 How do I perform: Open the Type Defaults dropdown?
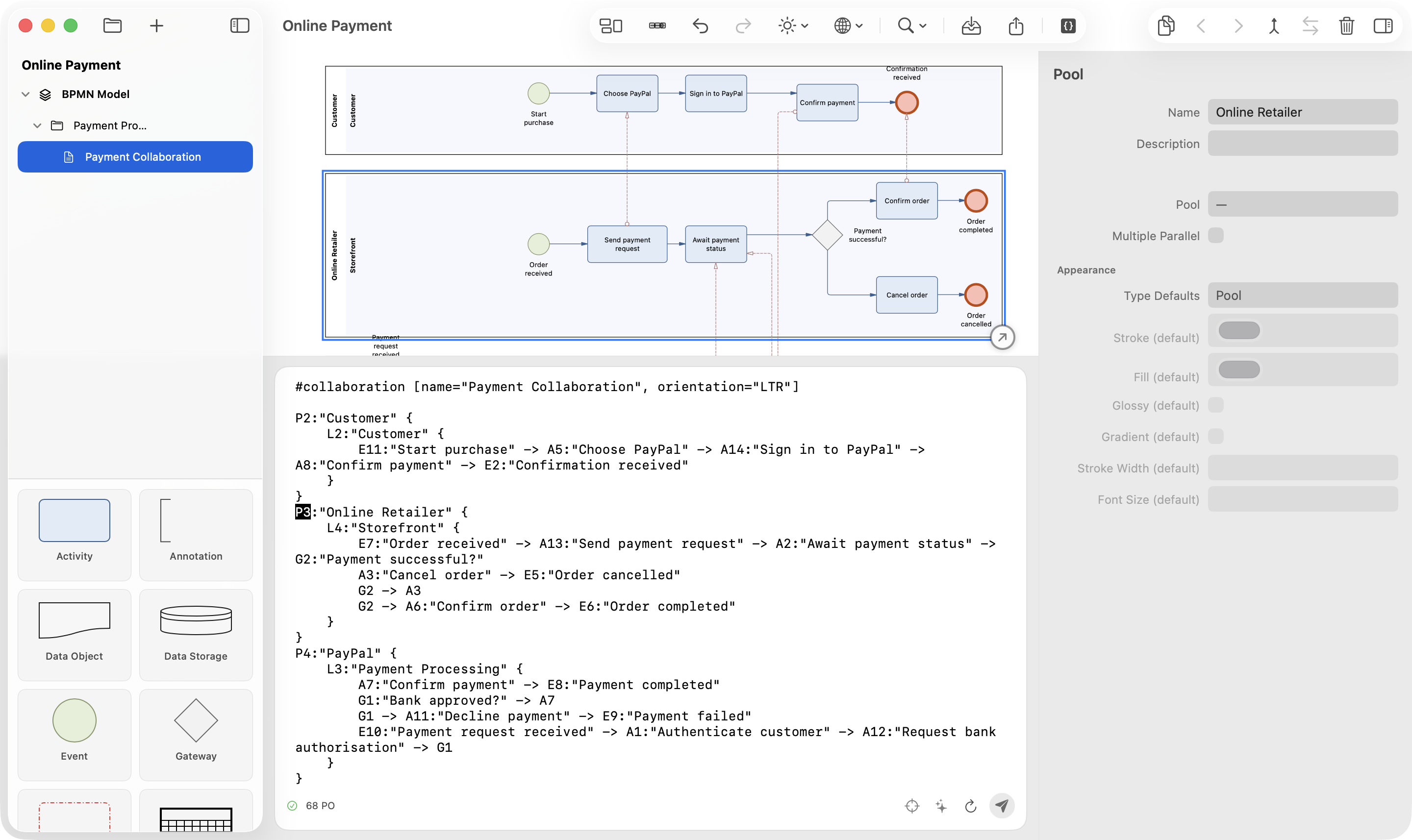click(x=1302, y=296)
